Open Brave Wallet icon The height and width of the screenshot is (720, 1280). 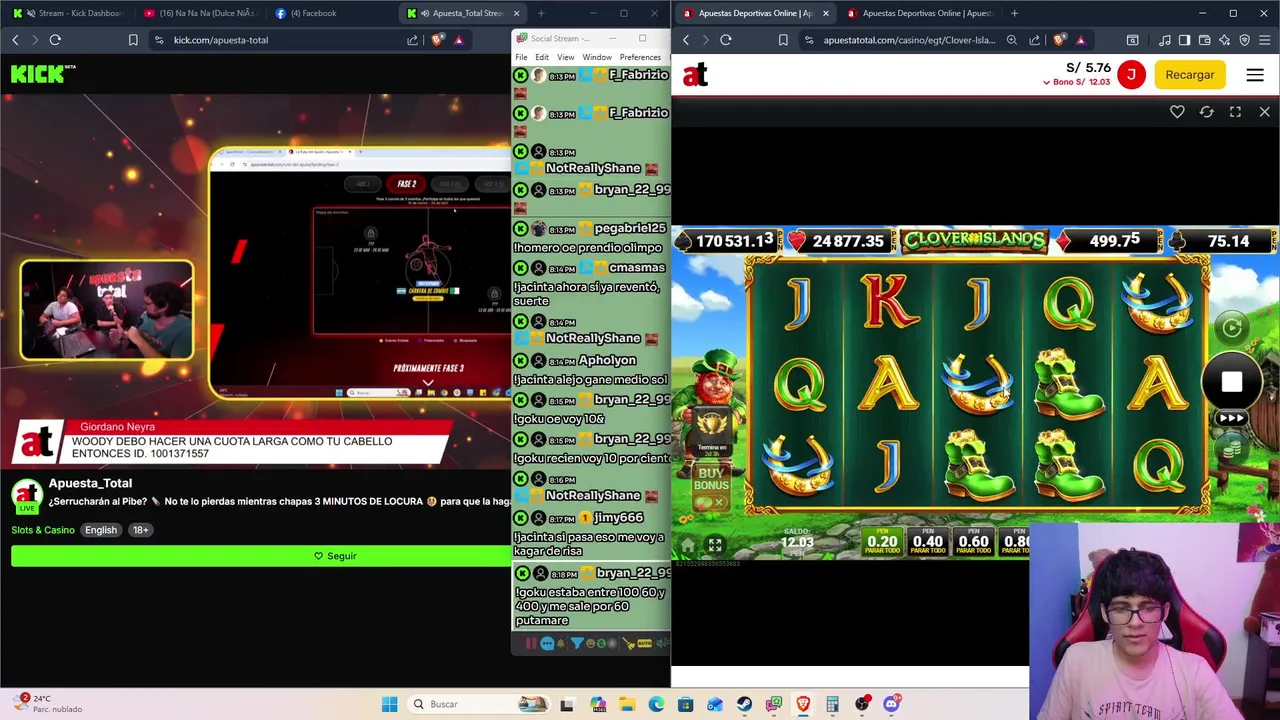tap(1204, 40)
